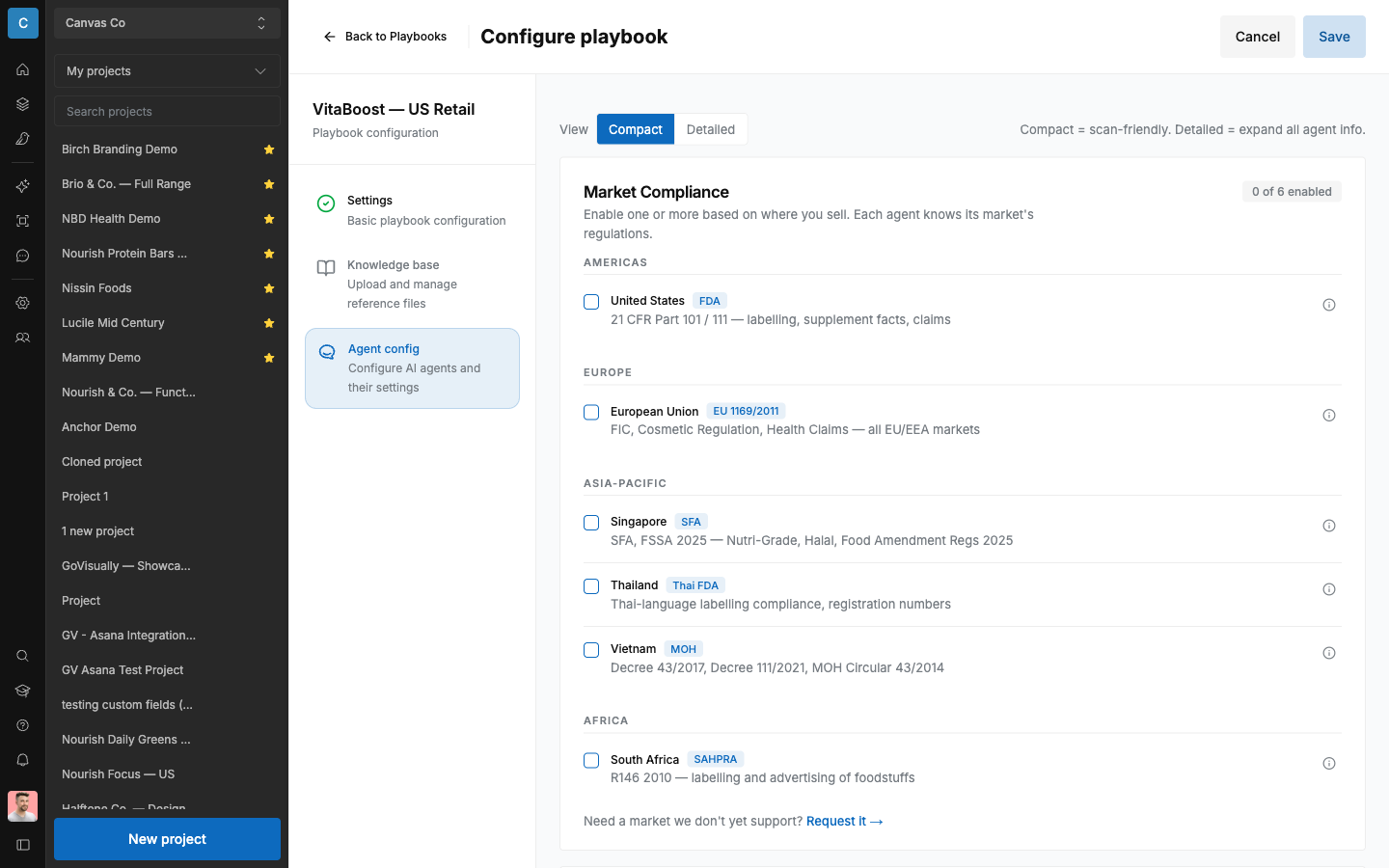Open the Home icon in left rail
The width and height of the screenshot is (1389, 868).
click(x=22, y=69)
